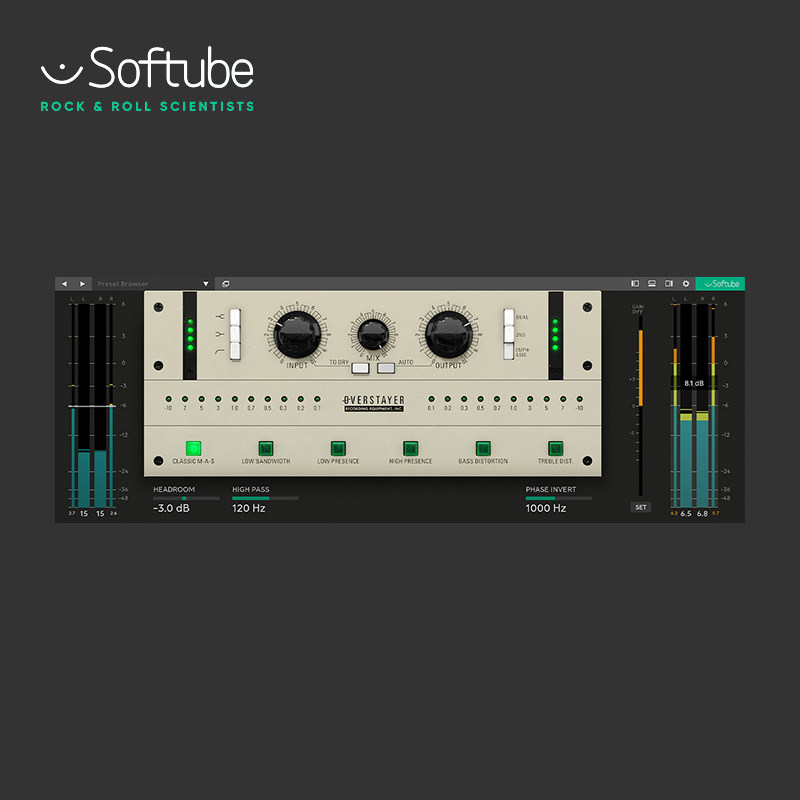
Task: Enable the High Presence button
Action: (411, 448)
